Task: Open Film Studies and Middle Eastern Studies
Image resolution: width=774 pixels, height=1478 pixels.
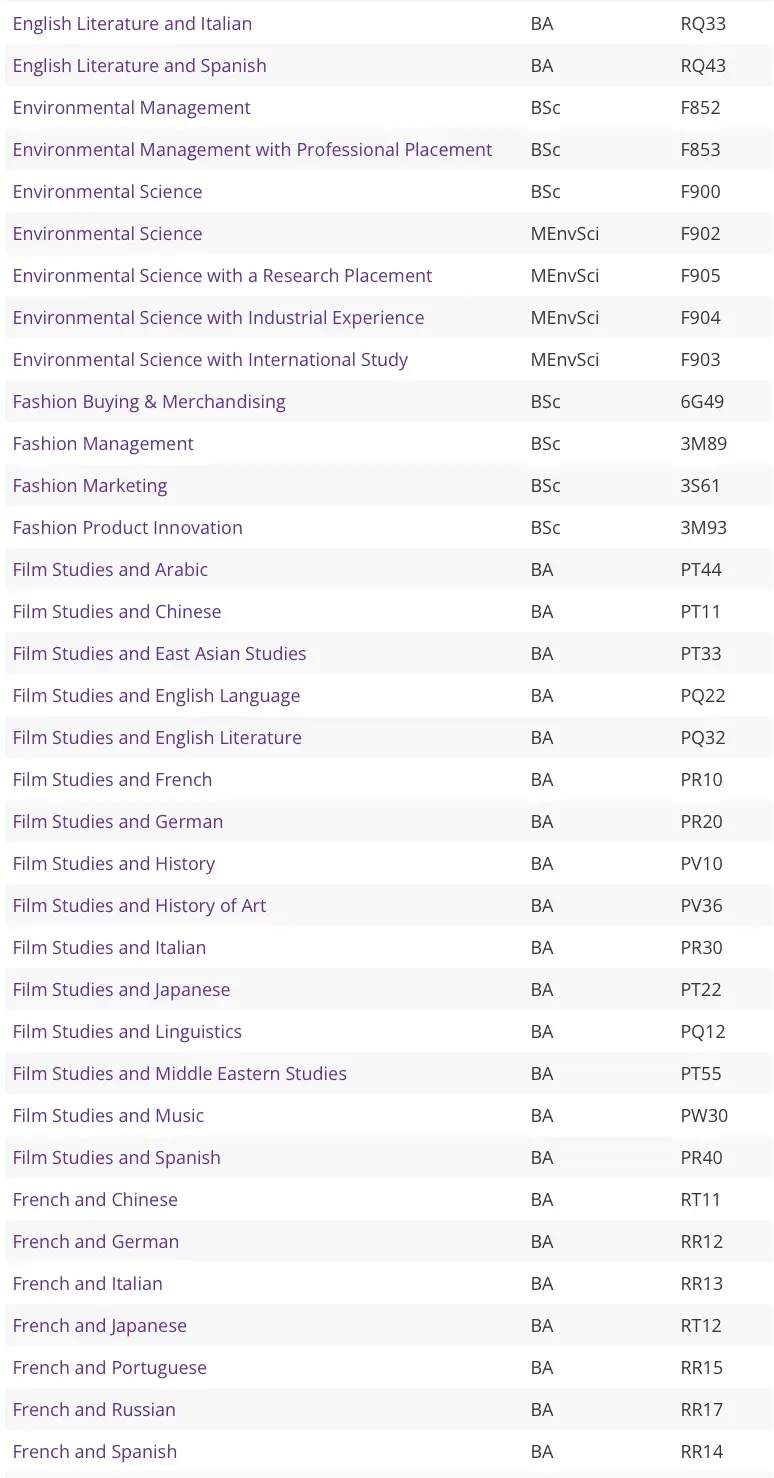Action: click(x=179, y=1074)
